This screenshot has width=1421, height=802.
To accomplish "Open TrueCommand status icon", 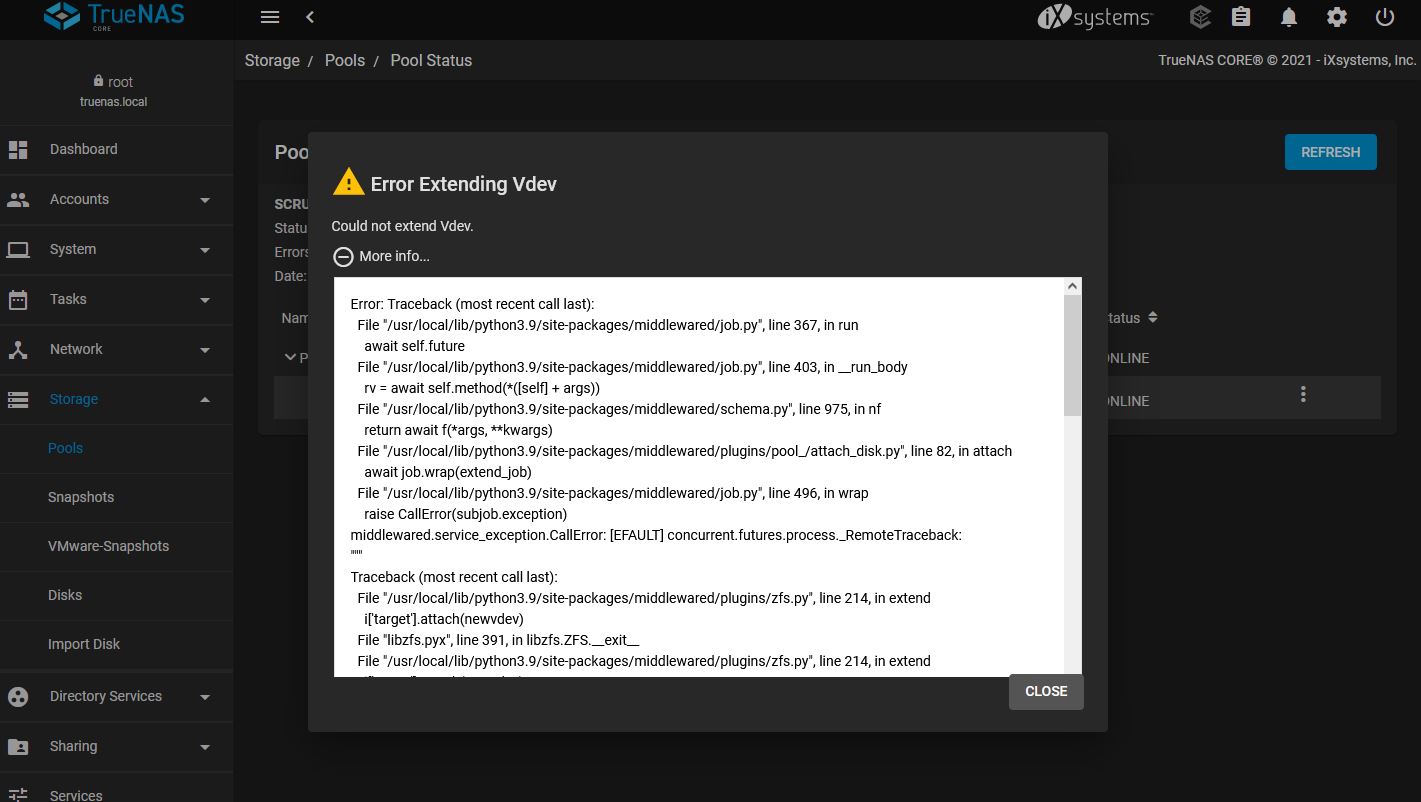I will click(x=1200, y=17).
